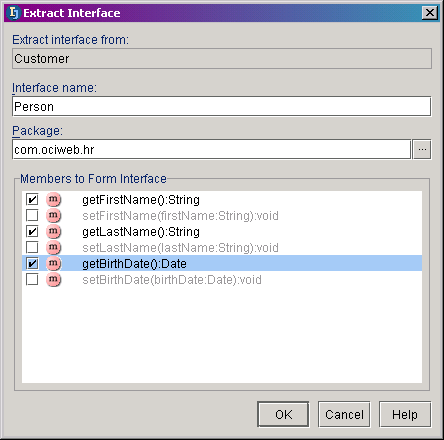The image size is (444, 440).
Task: Confirm extraction with OK button
Action: coord(283,414)
